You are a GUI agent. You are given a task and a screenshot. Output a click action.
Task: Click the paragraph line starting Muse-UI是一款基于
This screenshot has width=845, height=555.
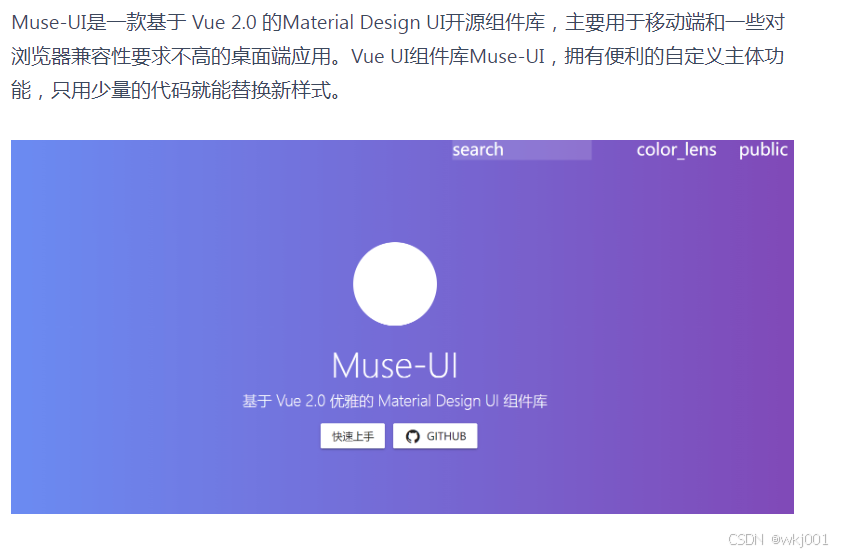pos(398,23)
